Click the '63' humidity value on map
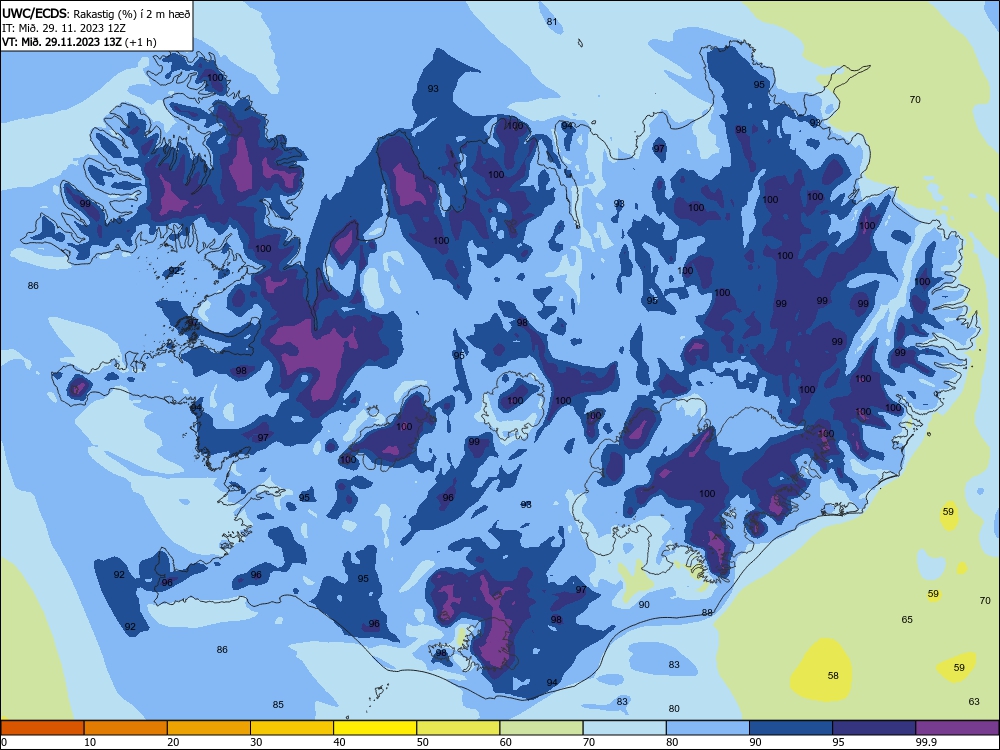The image size is (1000, 750). [x=974, y=702]
